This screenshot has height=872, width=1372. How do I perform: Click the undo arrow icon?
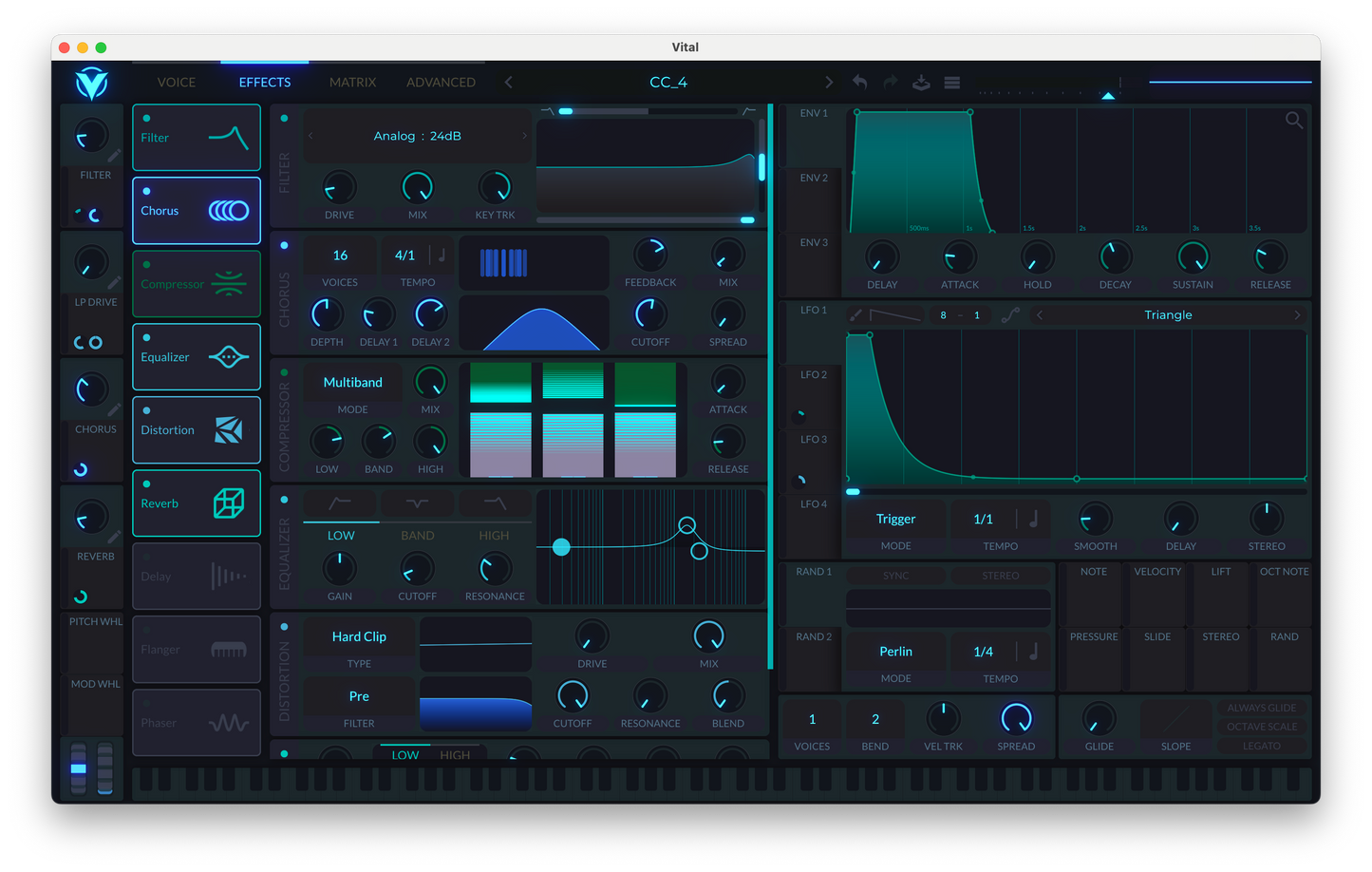(x=859, y=83)
